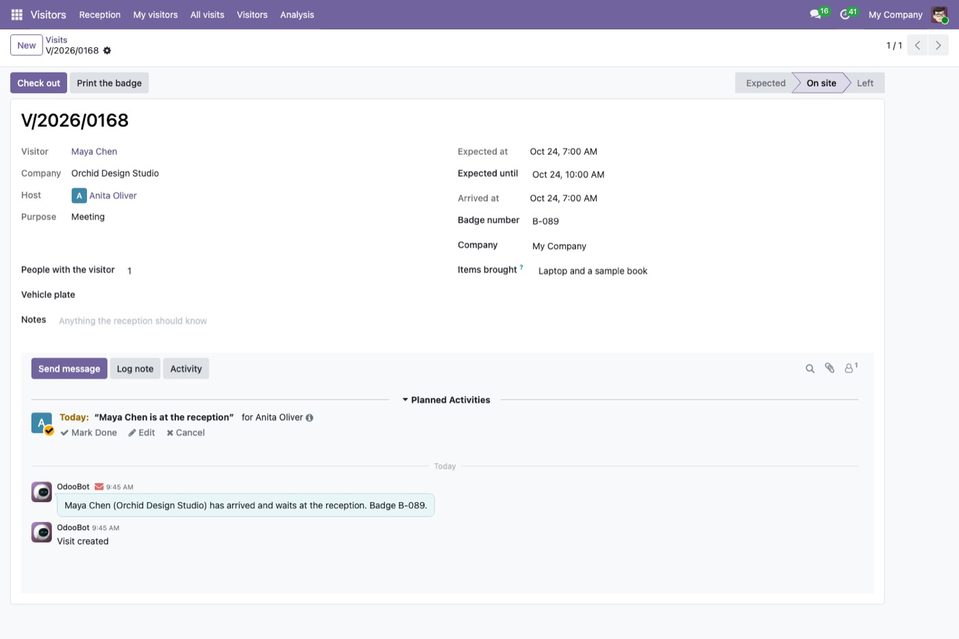Open the All visits menu
The image size is (959, 639).
pos(207,15)
